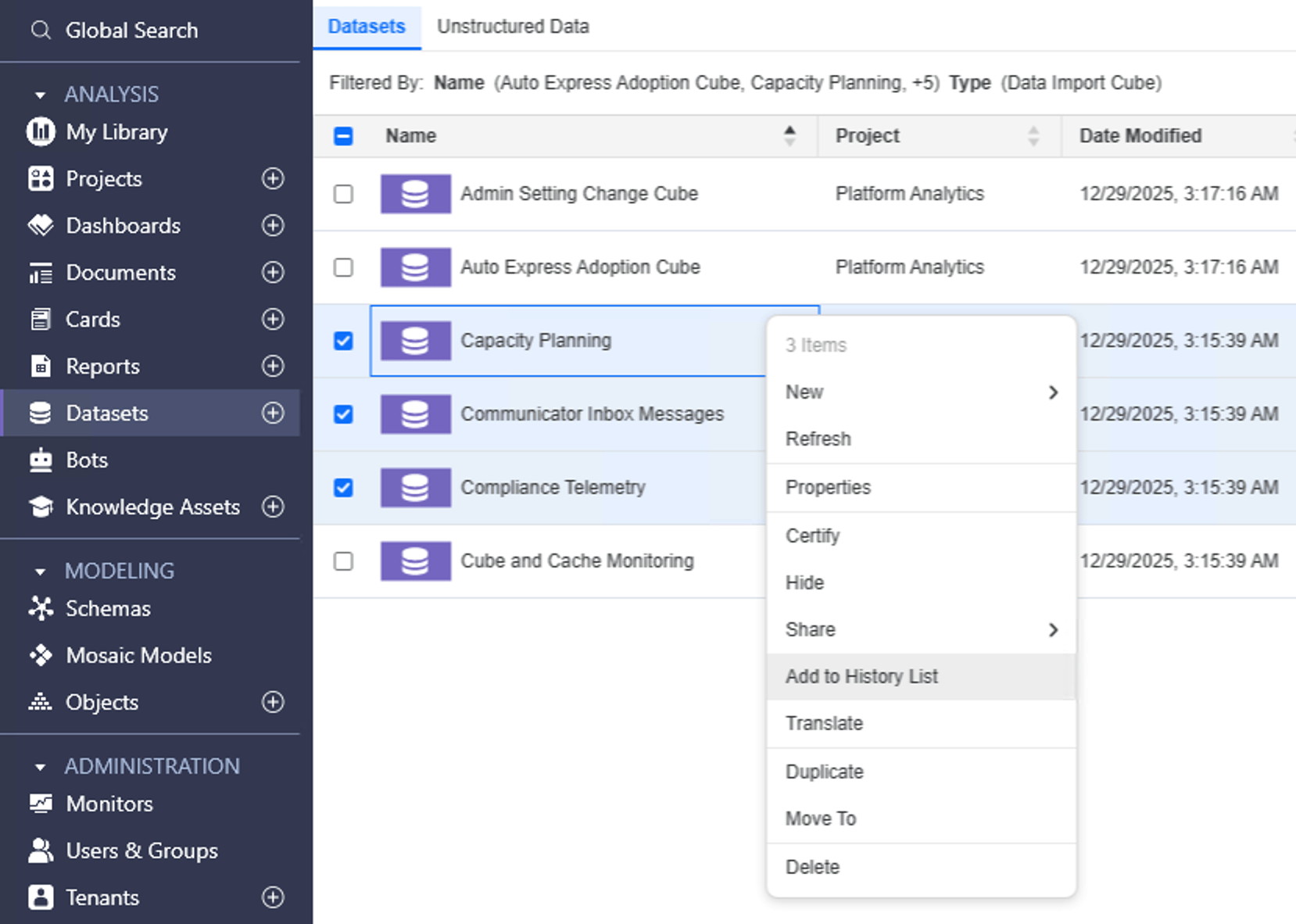This screenshot has height=924, width=1296.
Task: Open Mosaic Models from sidebar
Action: click(x=41, y=655)
